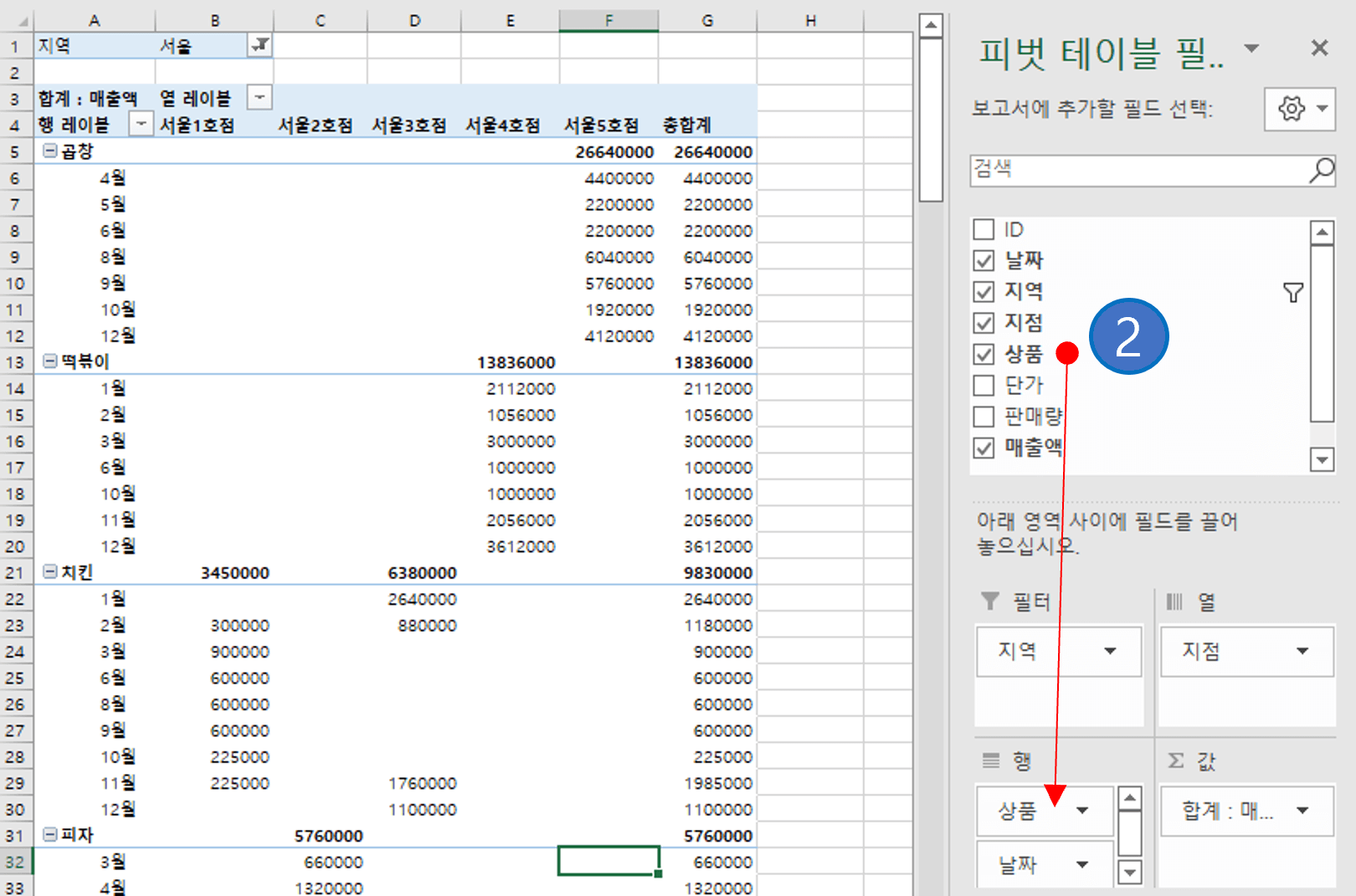
Task: Open the 열 레이블 filter dropdown
Action: point(259,97)
